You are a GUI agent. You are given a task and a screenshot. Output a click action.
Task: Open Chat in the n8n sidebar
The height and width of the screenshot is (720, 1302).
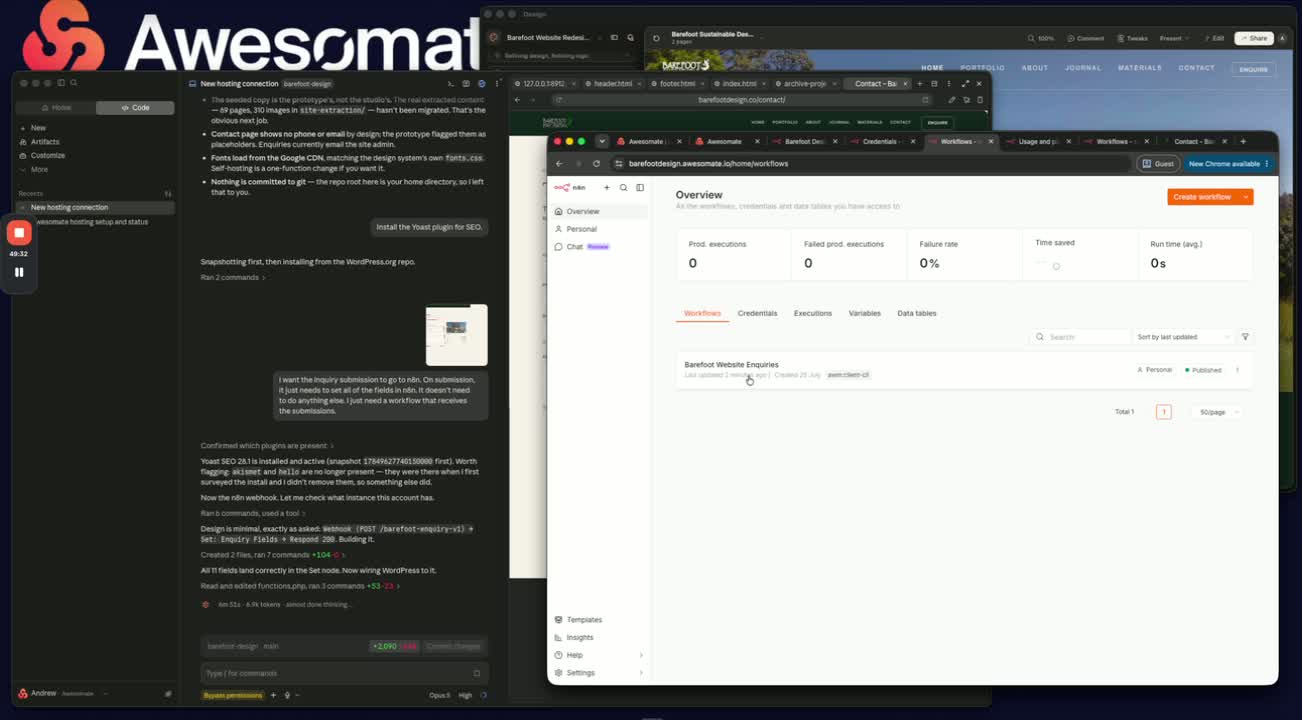point(599,246)
